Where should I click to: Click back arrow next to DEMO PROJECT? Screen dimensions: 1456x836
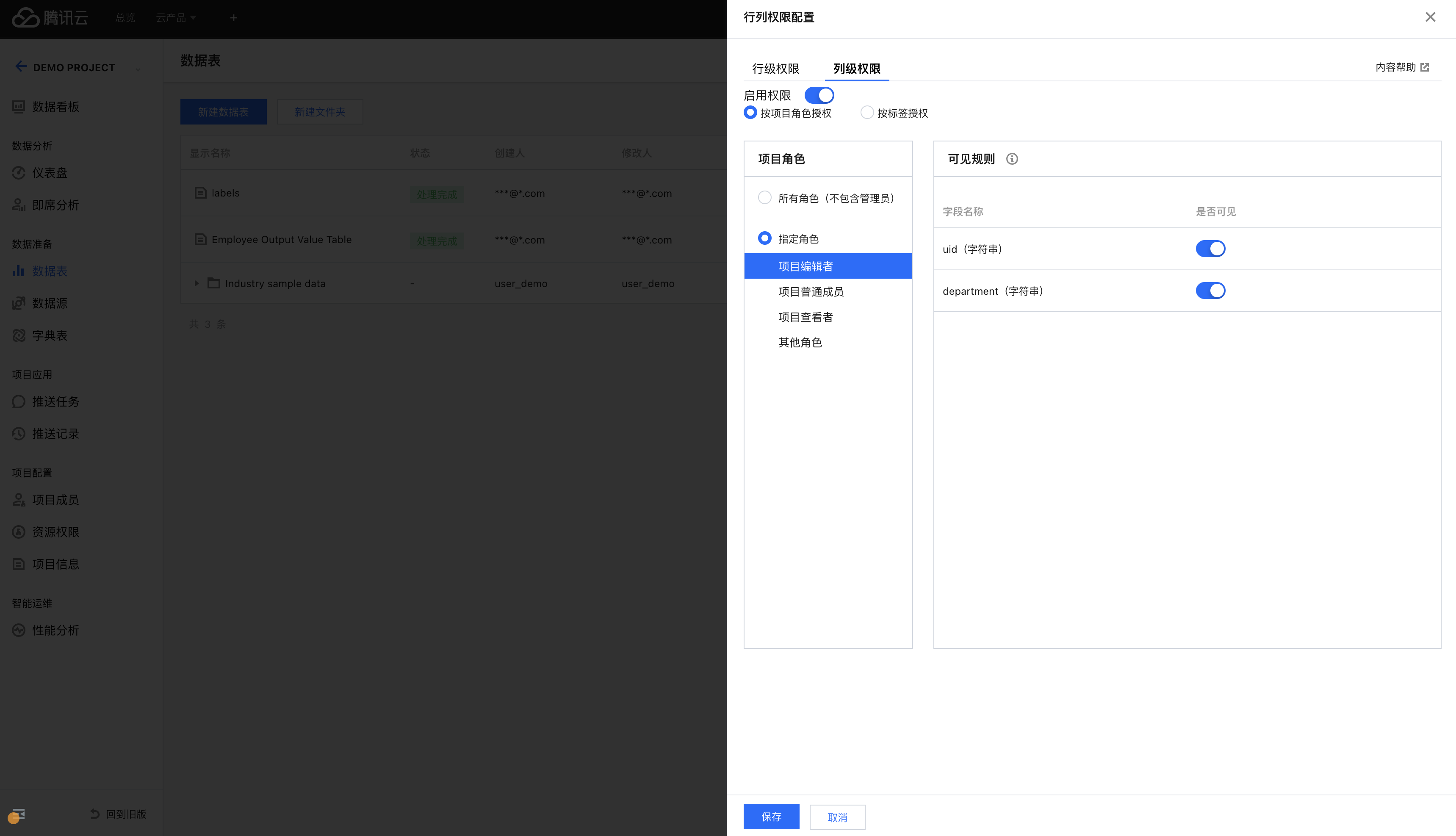click(21, 66)
